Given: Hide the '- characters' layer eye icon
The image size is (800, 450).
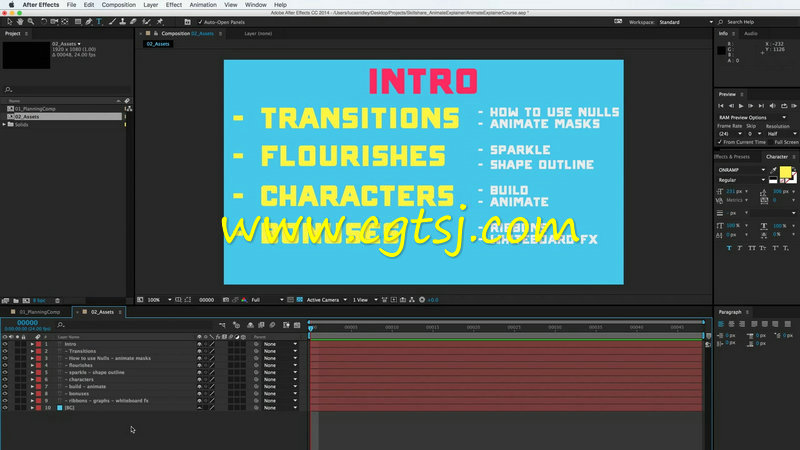Looking at the screenshot, I should (x=5, y=380).
